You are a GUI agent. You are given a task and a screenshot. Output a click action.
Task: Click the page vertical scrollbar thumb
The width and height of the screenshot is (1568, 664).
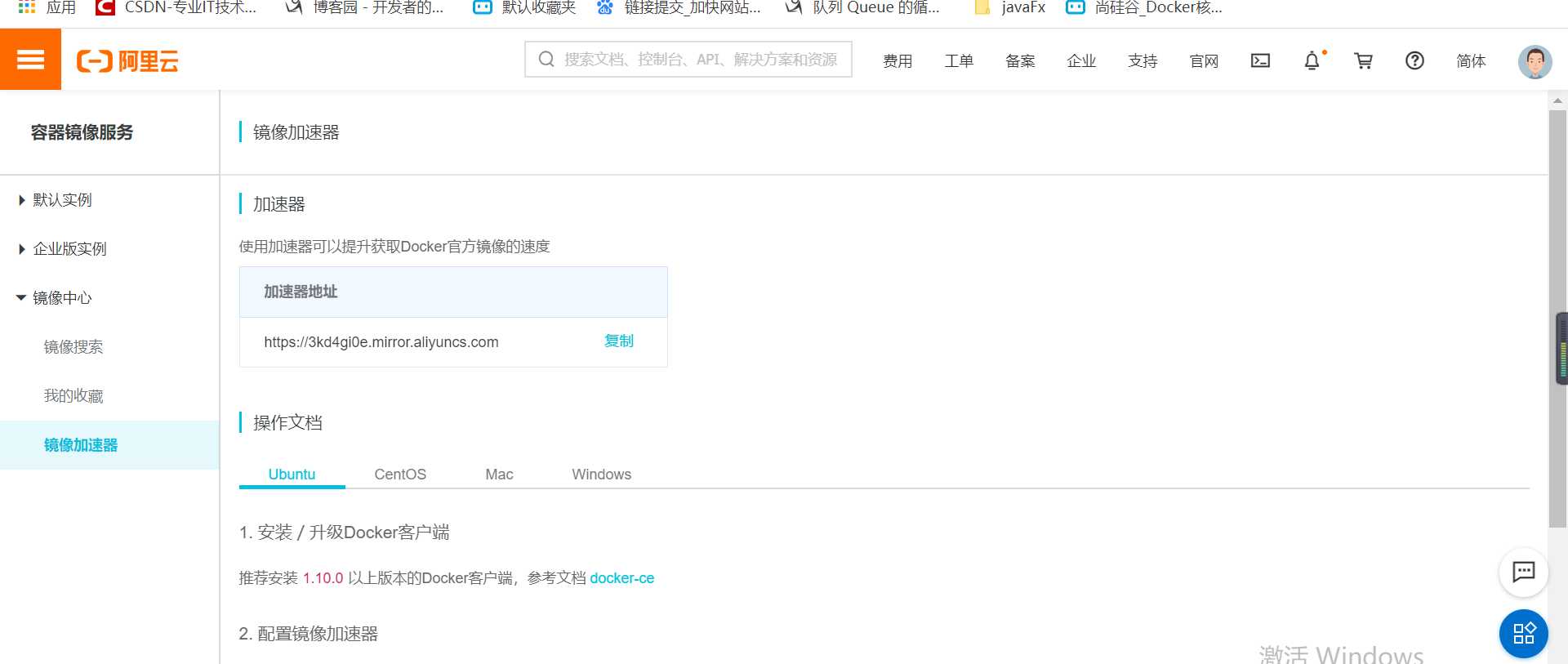click(x=1557, y=319)
